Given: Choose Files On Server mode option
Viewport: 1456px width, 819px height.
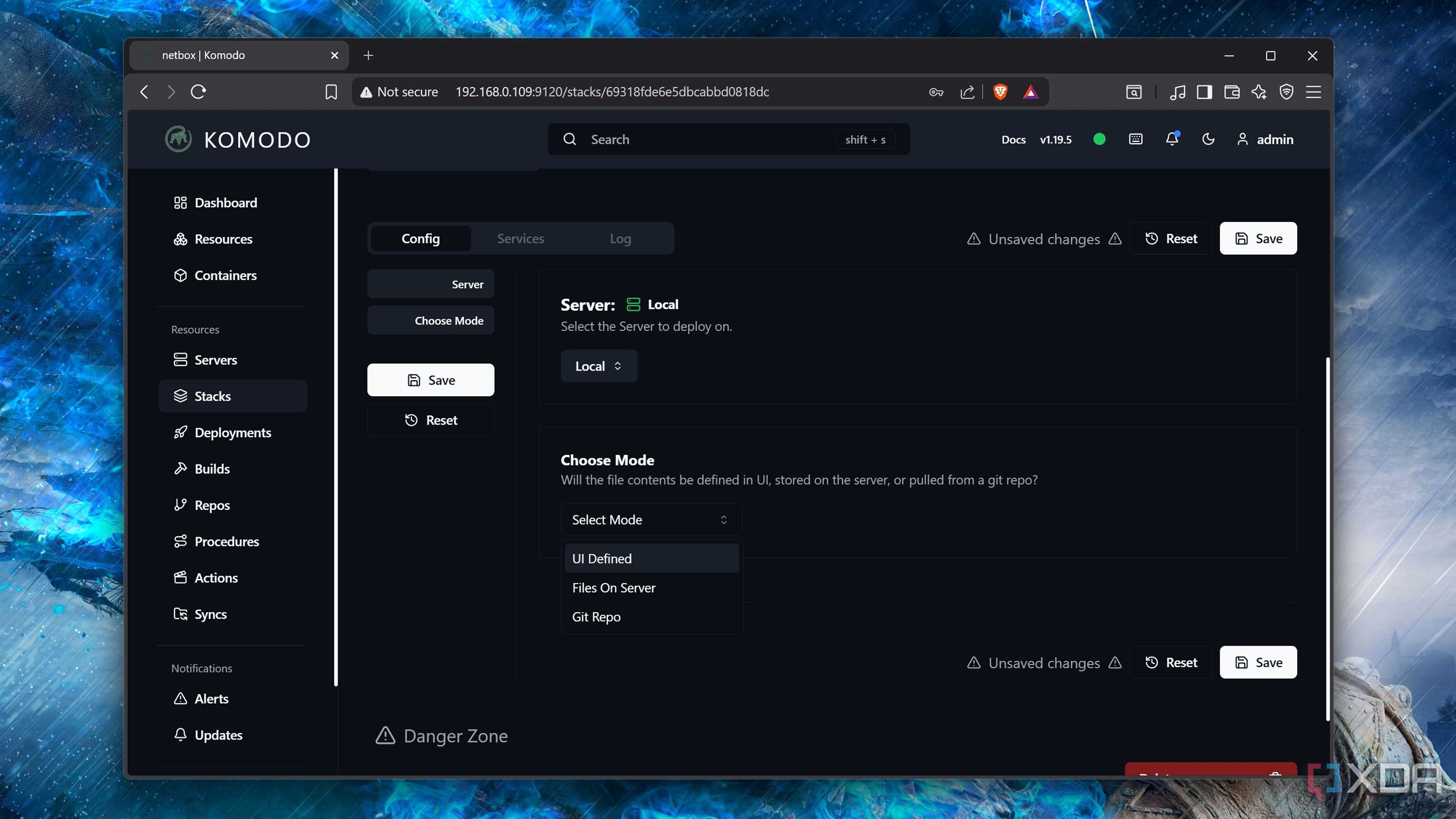Looking at the screenshot, I should (x=652, y=588).
